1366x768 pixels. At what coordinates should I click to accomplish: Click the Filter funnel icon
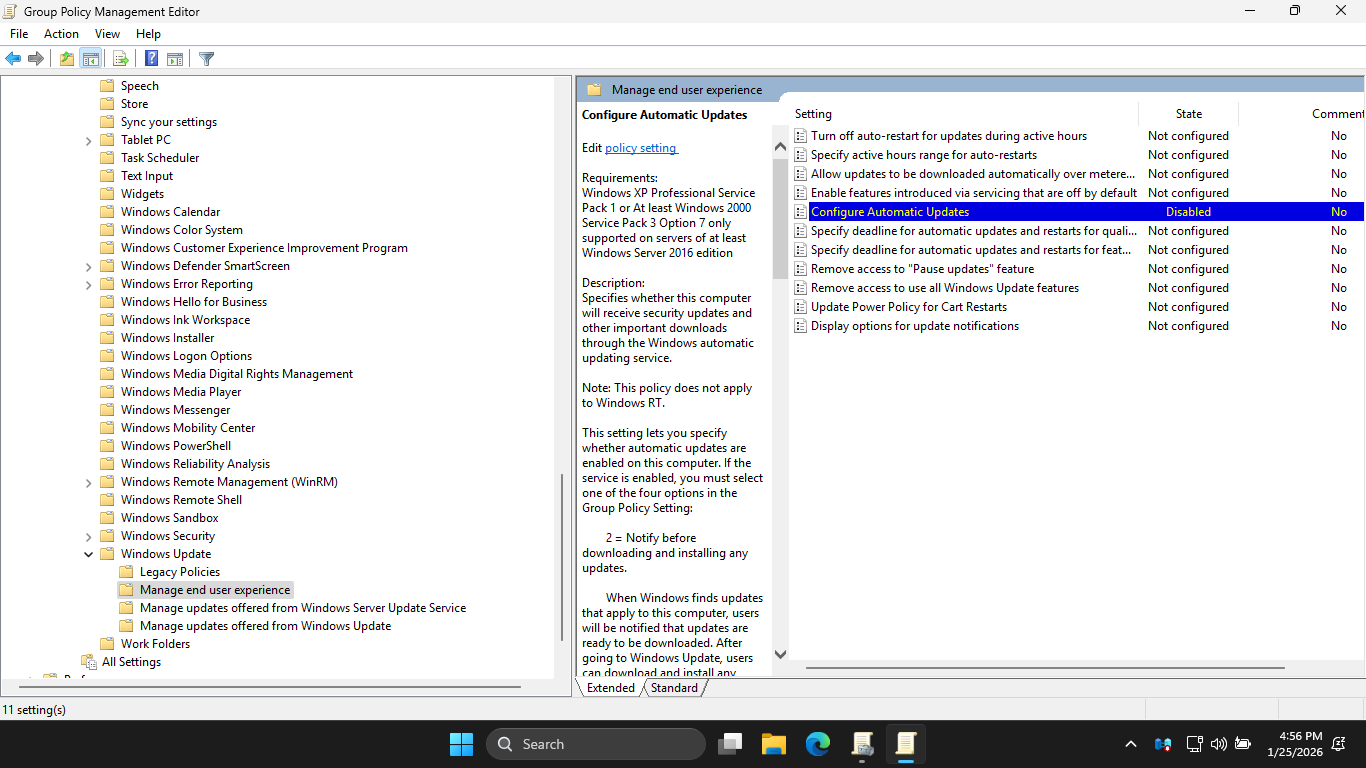[206, 59]
